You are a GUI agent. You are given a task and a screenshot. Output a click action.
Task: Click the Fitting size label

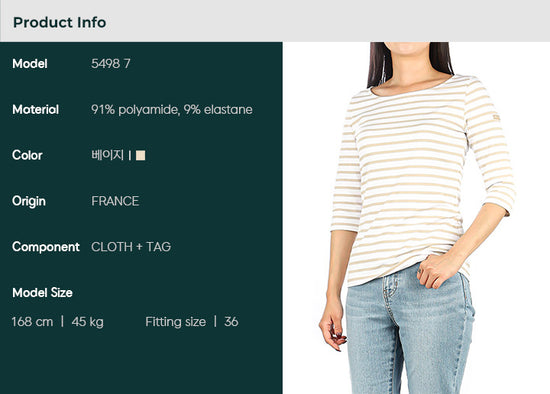(176, 322)
